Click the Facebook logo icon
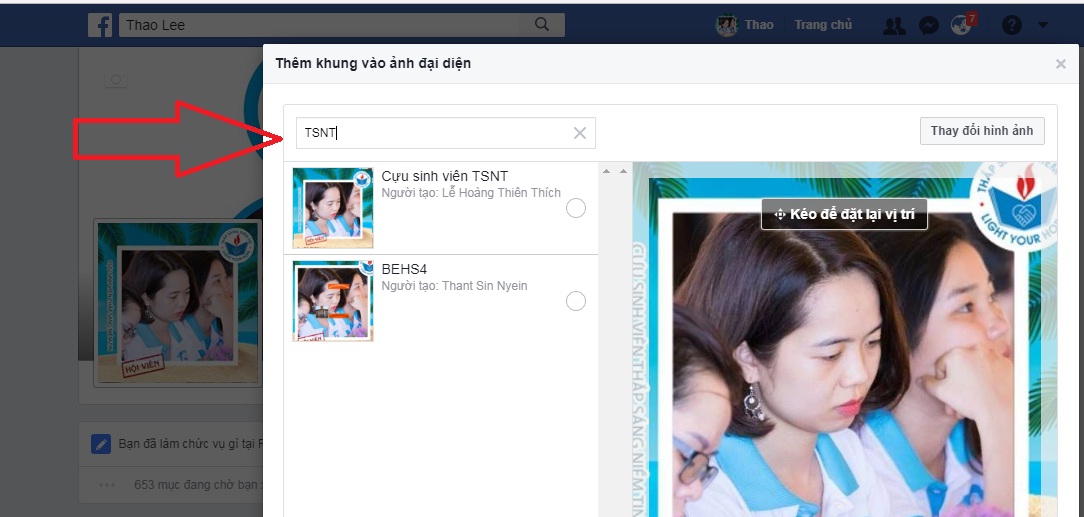Viewport: 1084px width, 517px height. (x=100, y=26)
